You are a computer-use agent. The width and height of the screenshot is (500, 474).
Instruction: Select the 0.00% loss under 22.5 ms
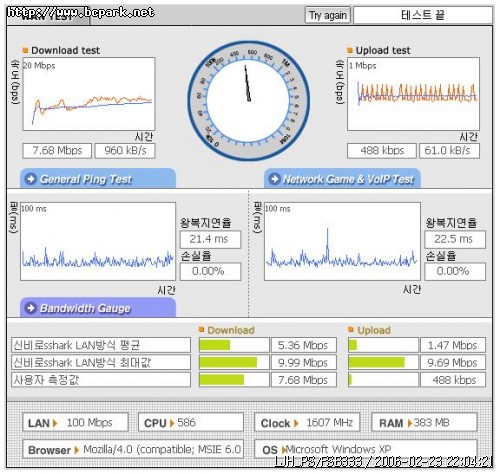point(455,271)
